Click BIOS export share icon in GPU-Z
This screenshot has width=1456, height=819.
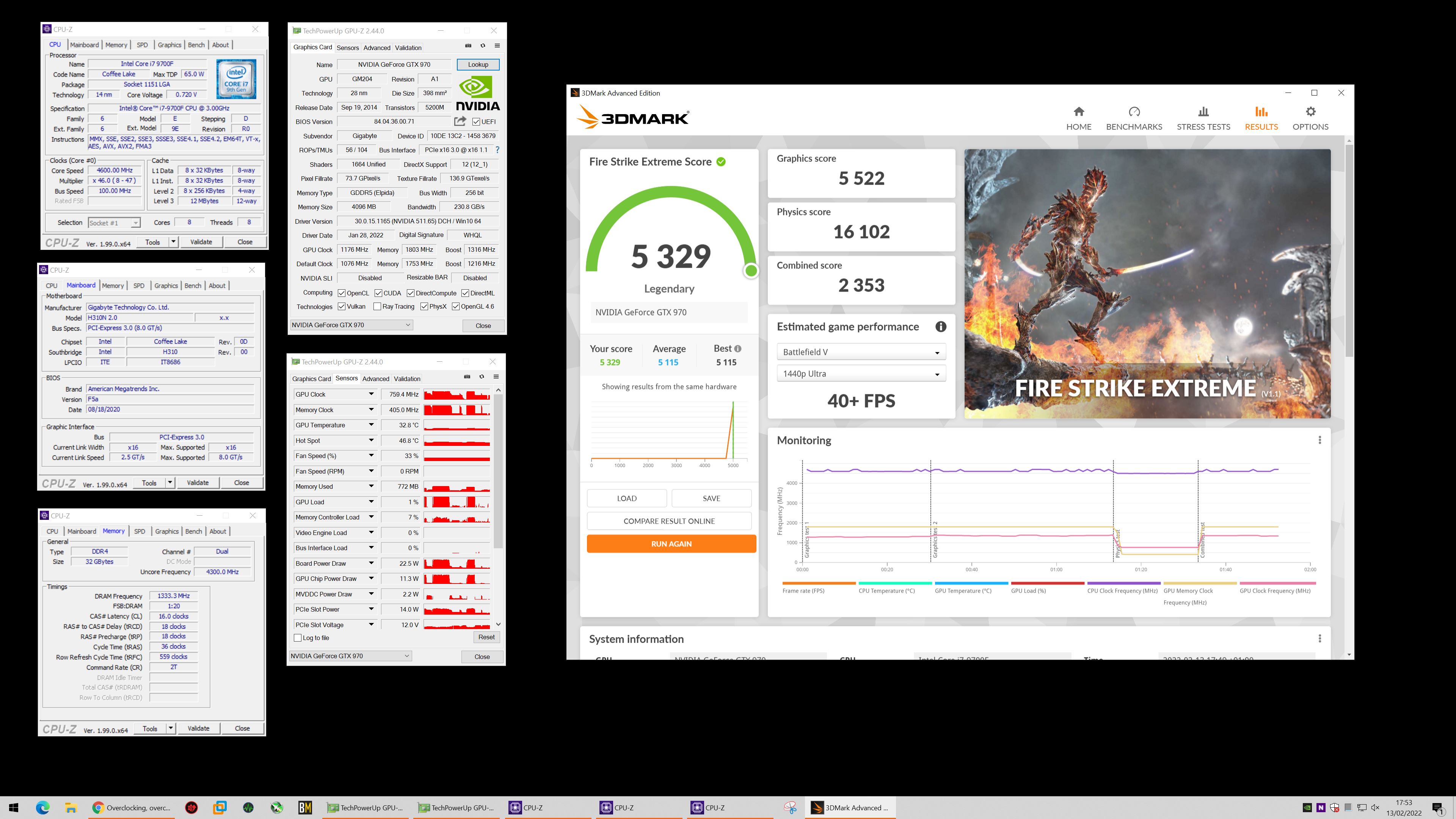tap(460, 121)
